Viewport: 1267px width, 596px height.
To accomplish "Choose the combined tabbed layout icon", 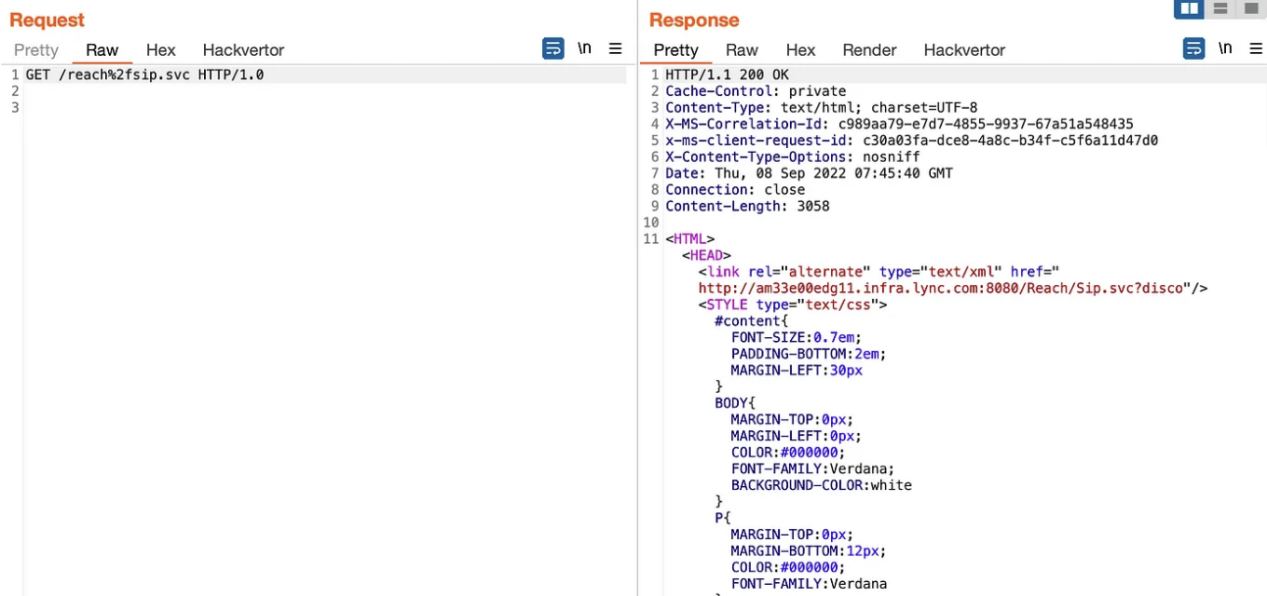I will pos(1250,9).
